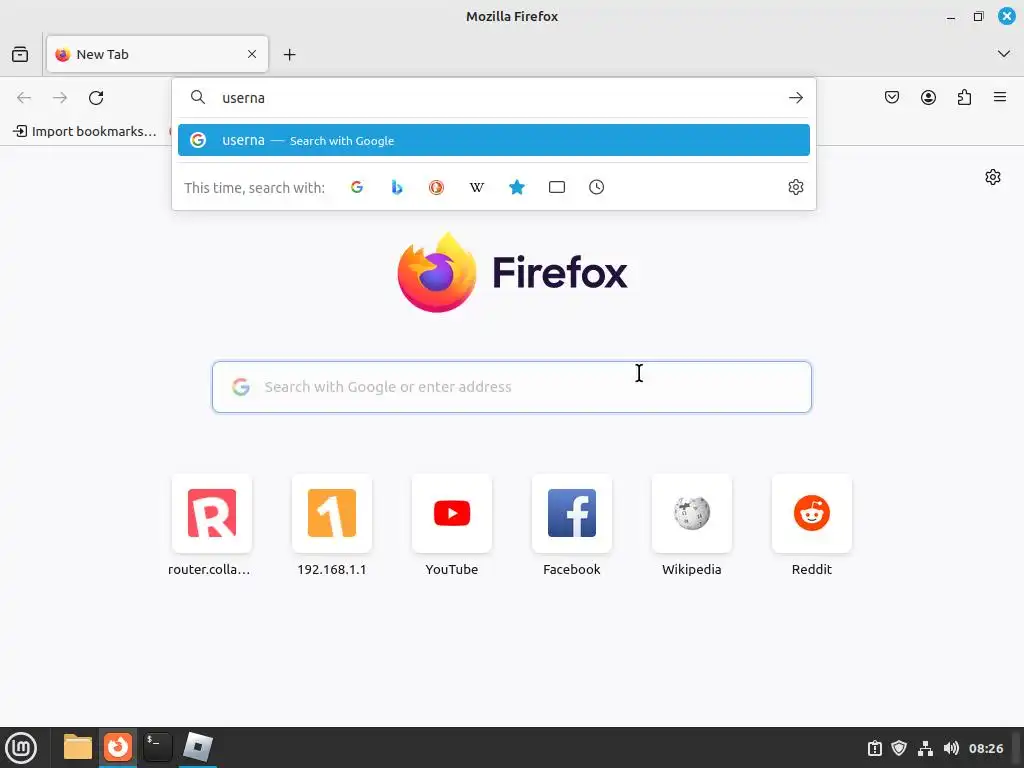
Task: Open search settings gear in dropdown
Action: [x=795, y=187]
